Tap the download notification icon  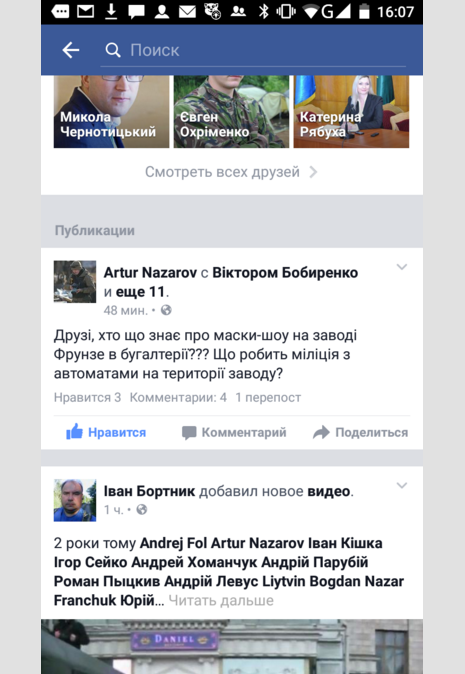(x=111, y=12)
